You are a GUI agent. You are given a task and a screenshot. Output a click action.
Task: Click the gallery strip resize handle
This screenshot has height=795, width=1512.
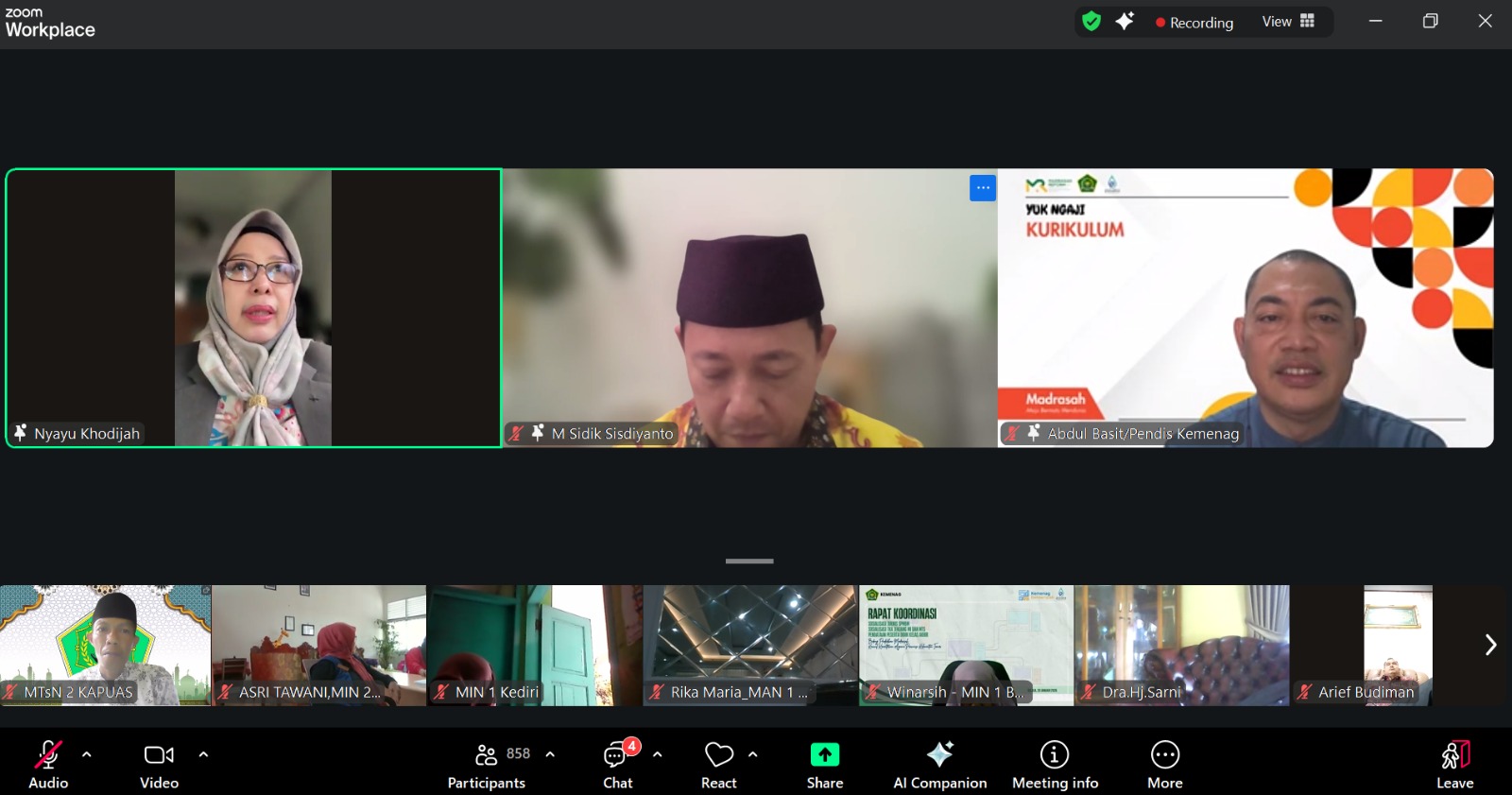(x=749, y=562)
